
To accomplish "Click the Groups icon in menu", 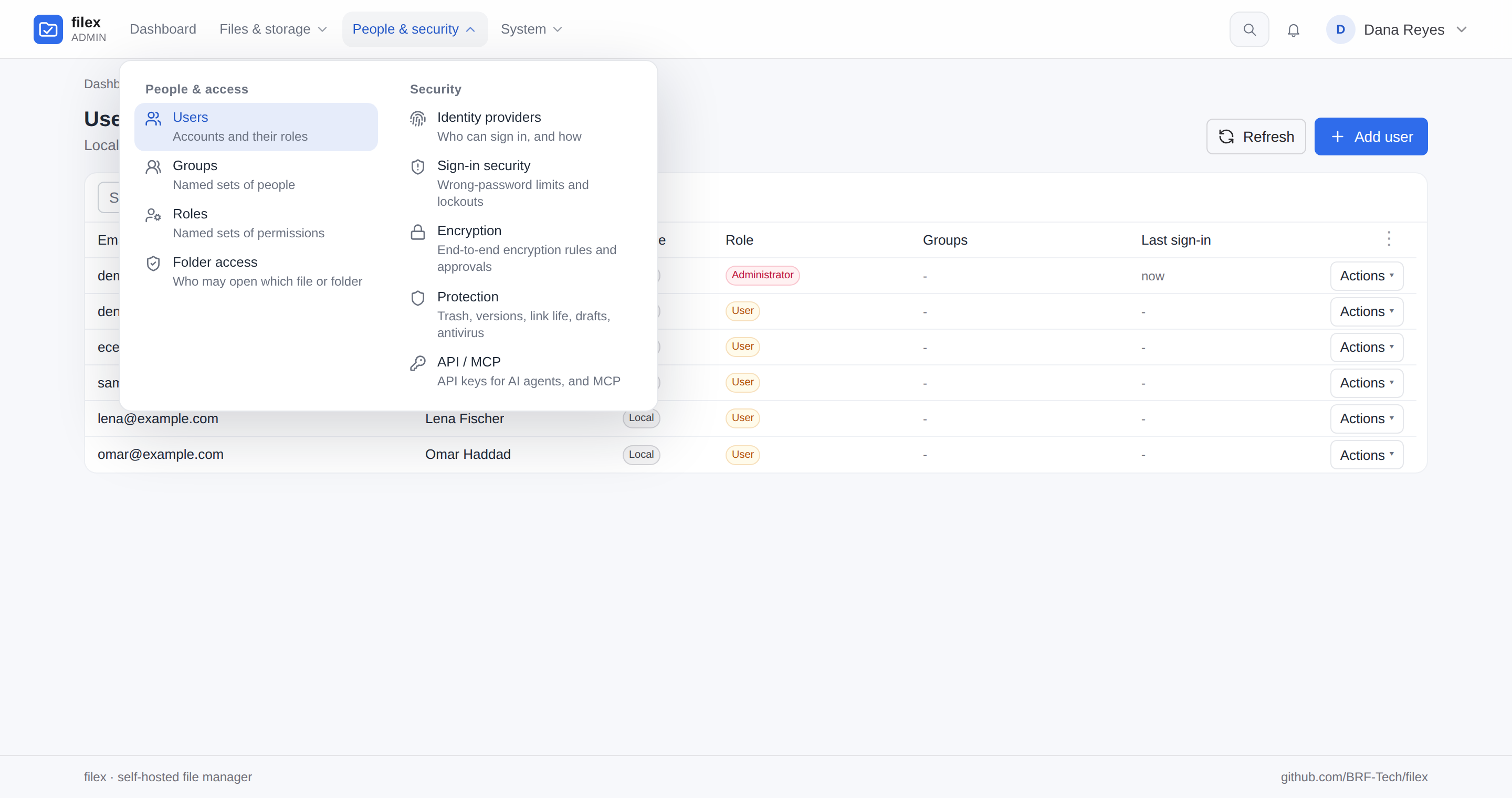I will tap(153, 167).
